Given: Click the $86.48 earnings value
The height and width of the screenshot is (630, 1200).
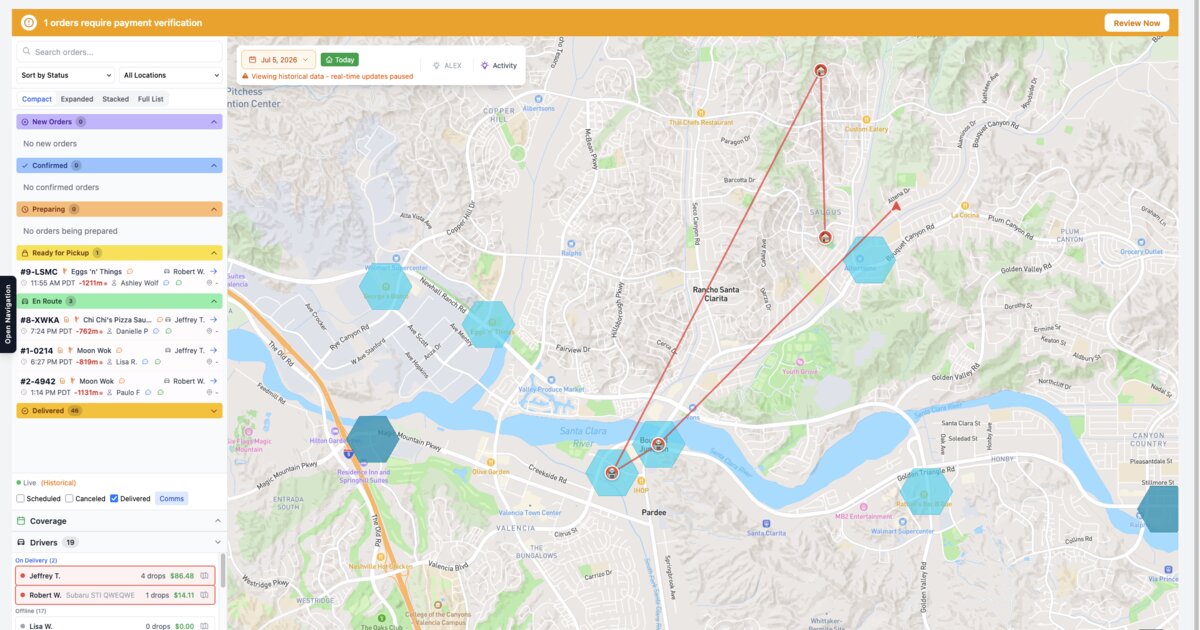Looking at the screenshot, I should [x=182, y=575].
